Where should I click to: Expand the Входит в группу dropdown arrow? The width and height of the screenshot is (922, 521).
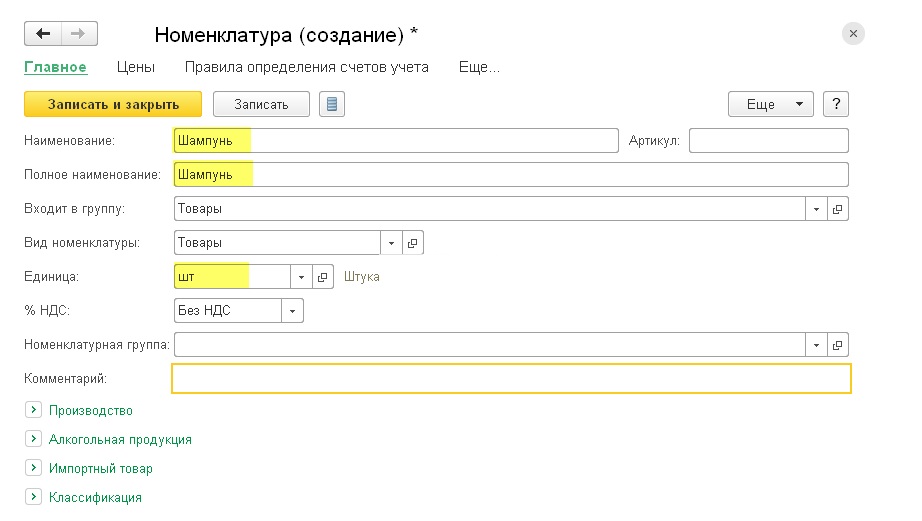pyautogui.click(x=816, y=209)
